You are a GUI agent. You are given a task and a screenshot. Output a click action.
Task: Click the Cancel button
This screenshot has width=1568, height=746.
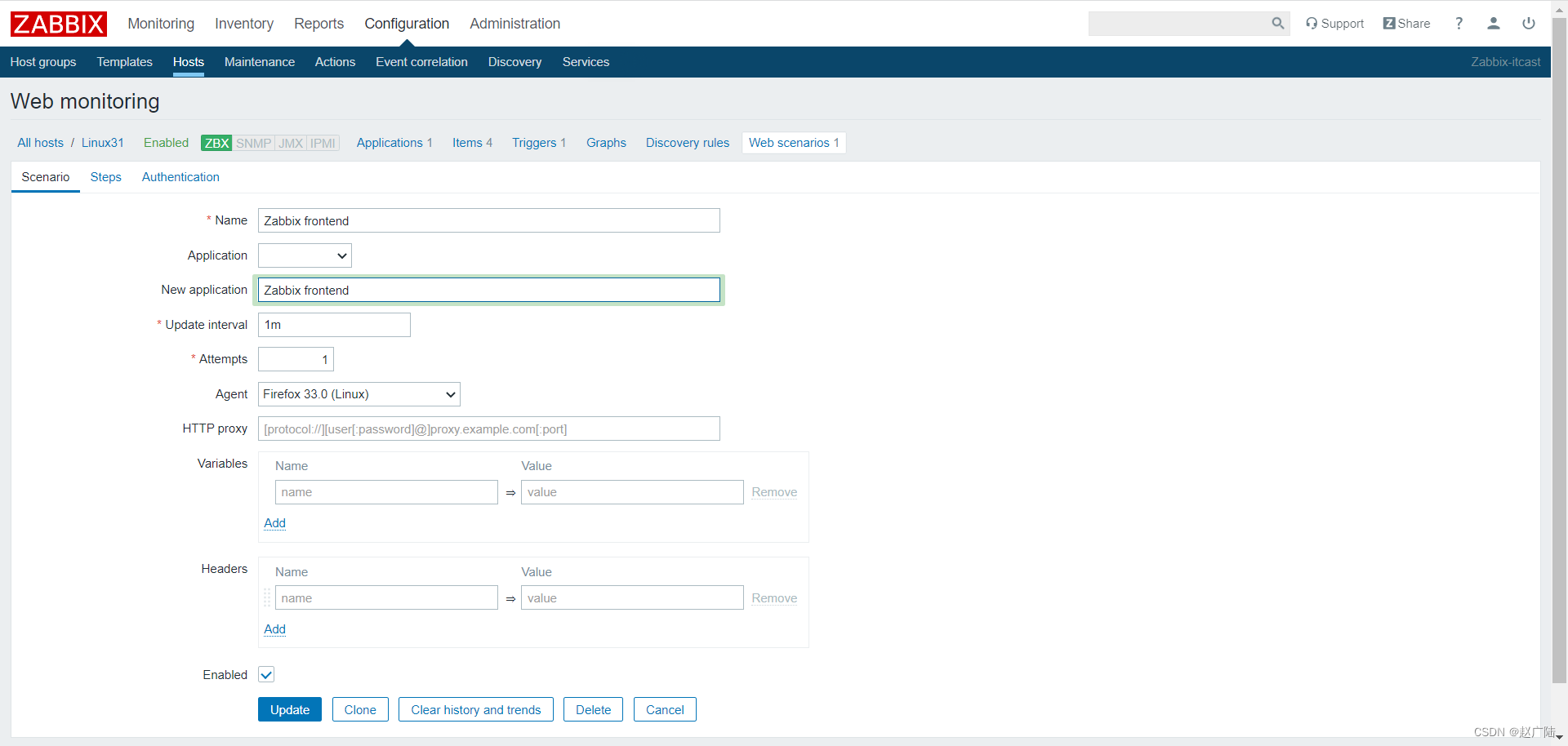coord(665,709)
